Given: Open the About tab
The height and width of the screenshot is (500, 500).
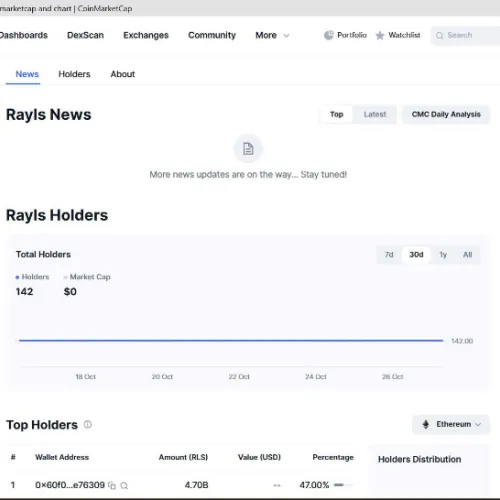Looking at the screenshot, I should coord(123,74).
